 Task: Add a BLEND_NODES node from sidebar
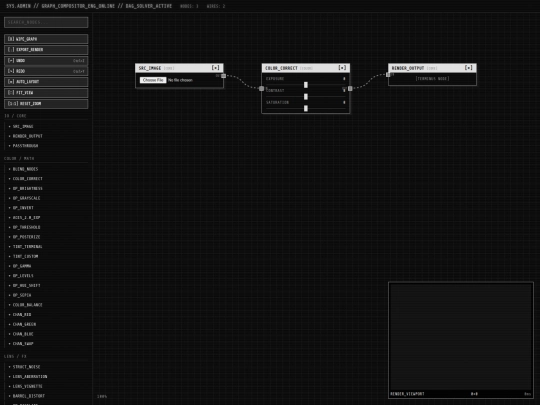point(46,169)
